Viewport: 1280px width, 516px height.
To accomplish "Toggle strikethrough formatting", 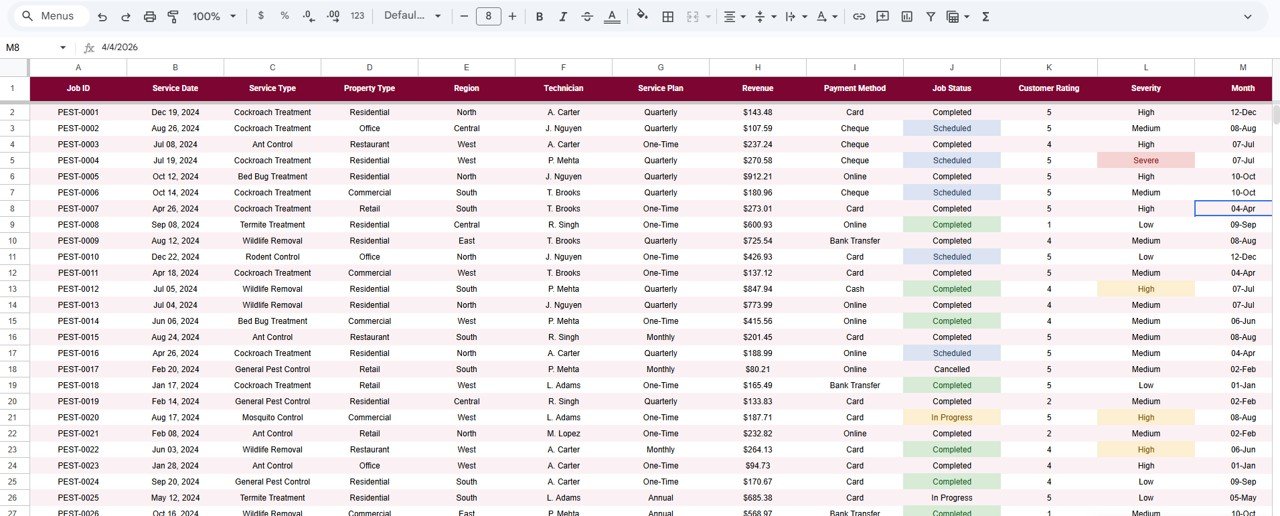I will click(587, 17).
